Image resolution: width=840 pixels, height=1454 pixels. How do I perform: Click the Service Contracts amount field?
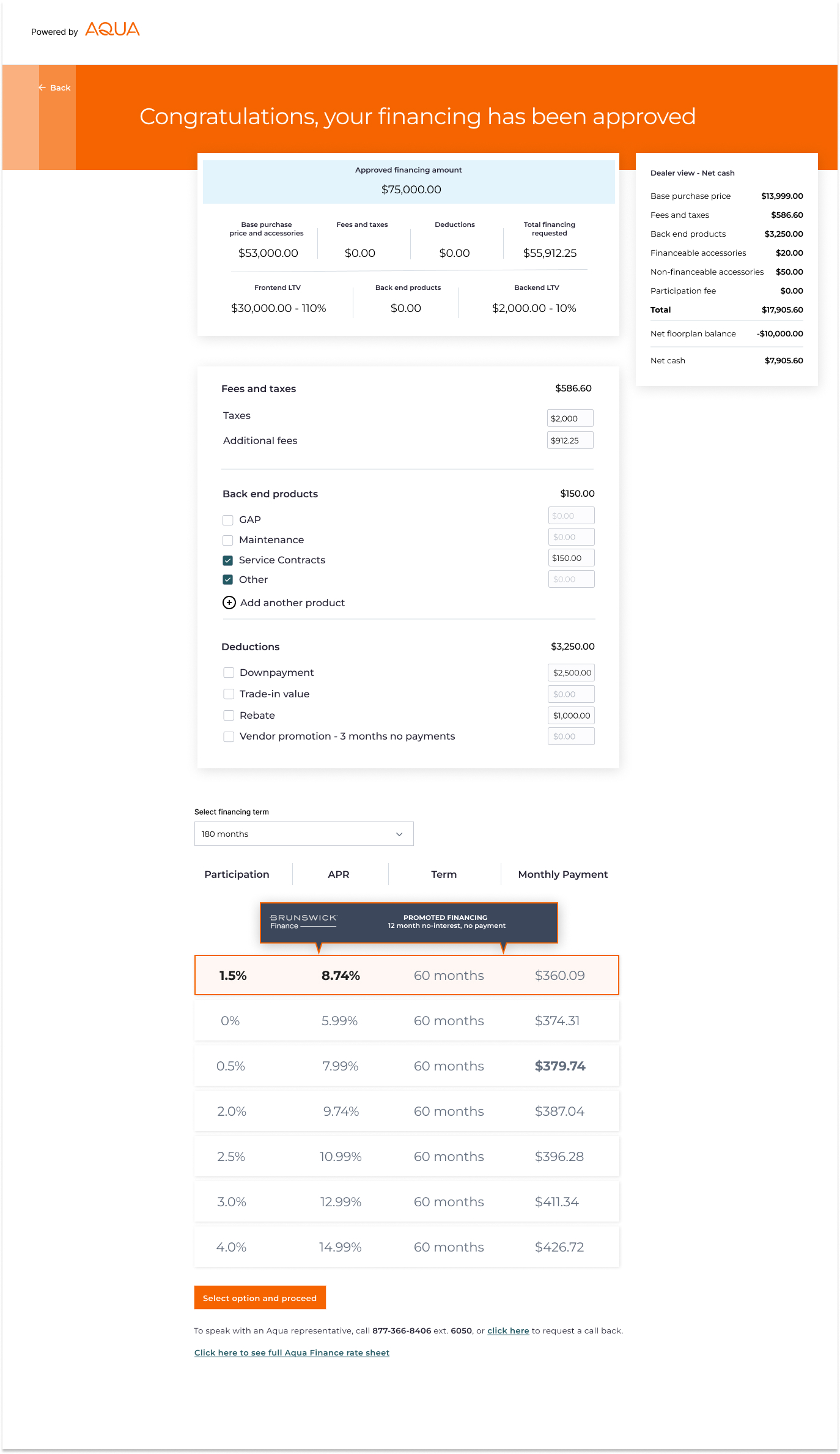(x=572, y=558)
